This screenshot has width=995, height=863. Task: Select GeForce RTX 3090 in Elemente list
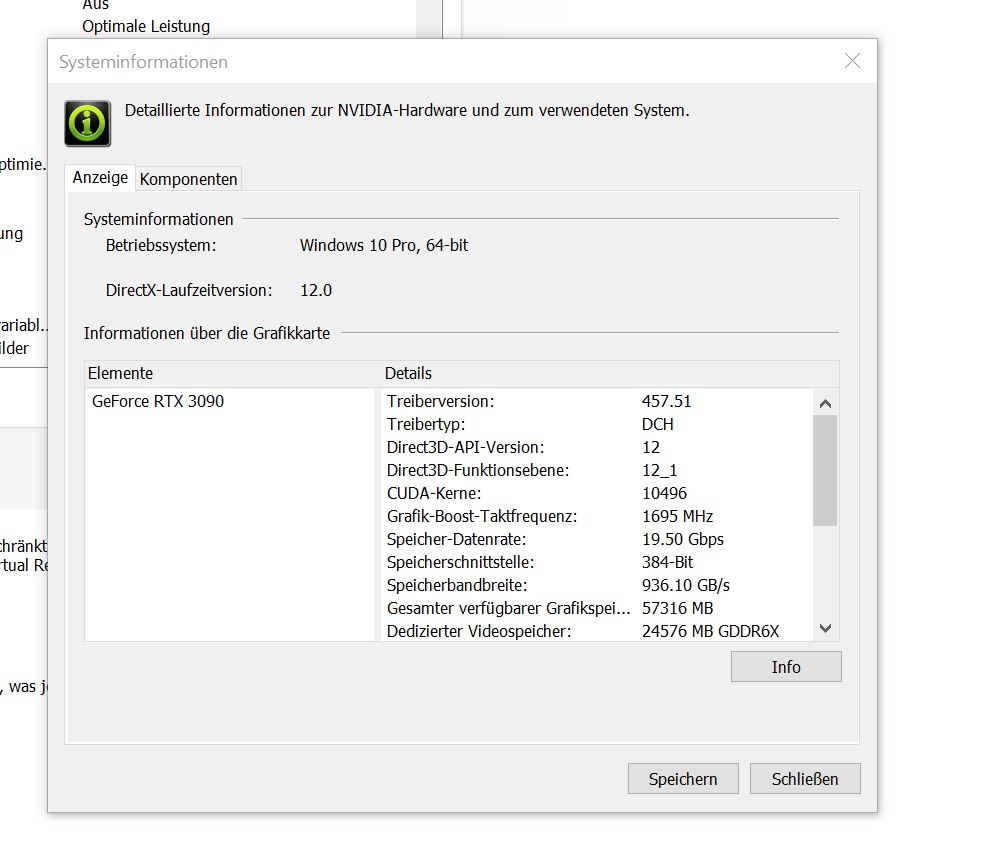click(x=158, y=401)
